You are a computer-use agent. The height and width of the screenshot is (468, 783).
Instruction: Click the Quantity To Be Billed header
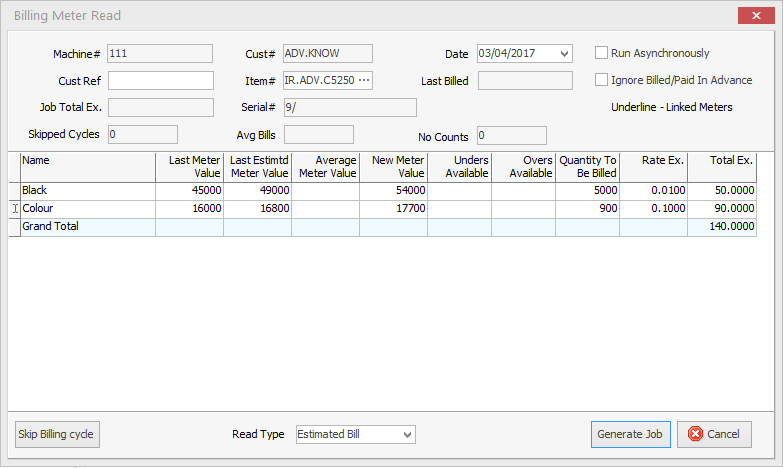(x=587, y=166)
